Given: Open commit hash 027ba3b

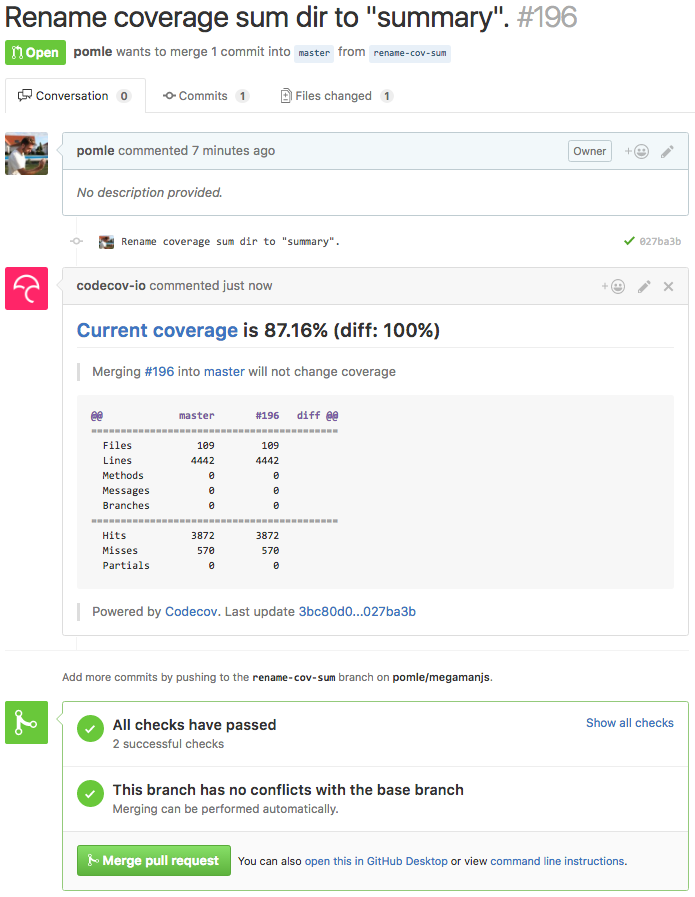Looking at the screenshot, I should [x=660, y=241].
